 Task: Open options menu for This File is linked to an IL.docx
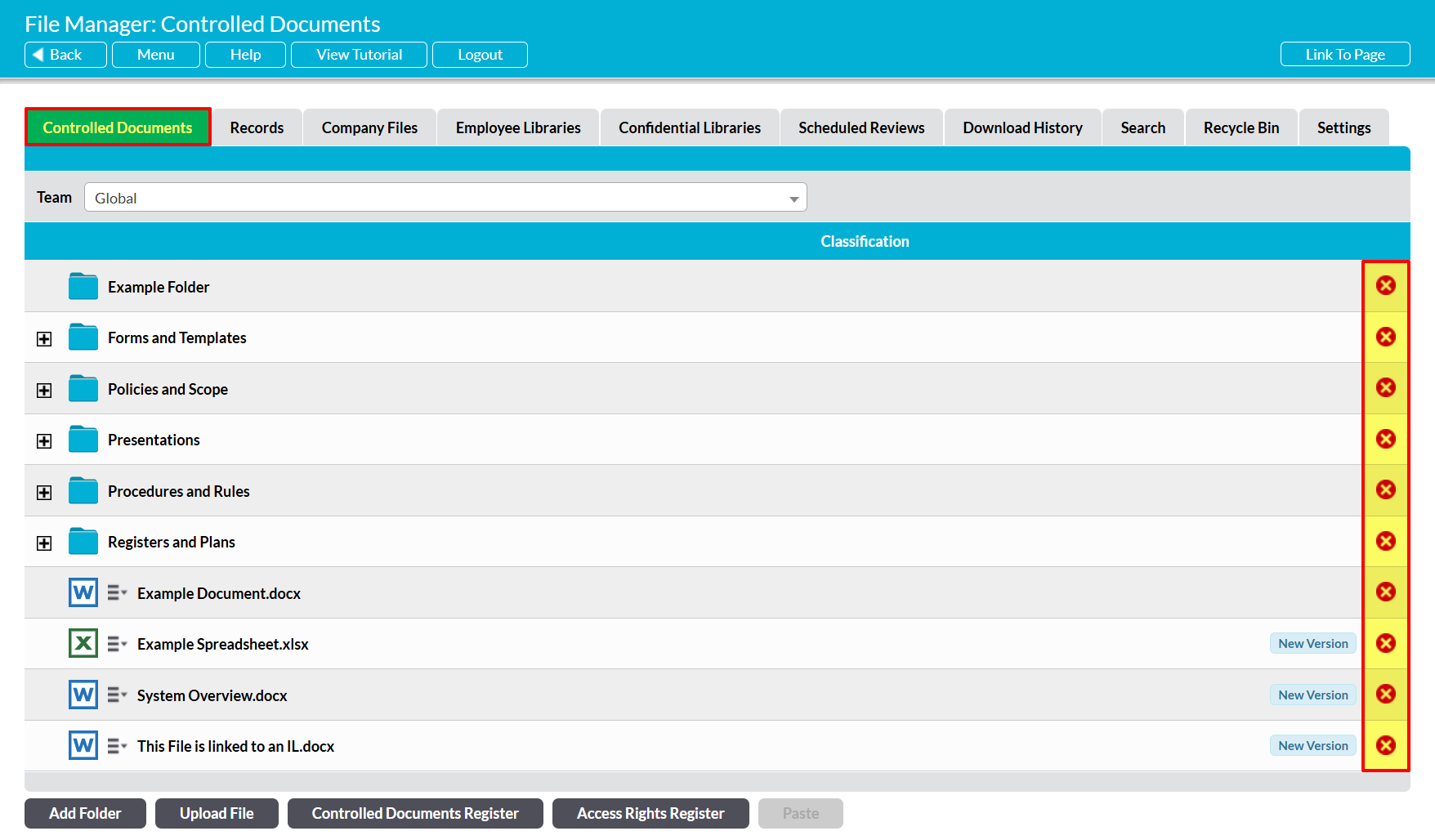coord(117,746)
